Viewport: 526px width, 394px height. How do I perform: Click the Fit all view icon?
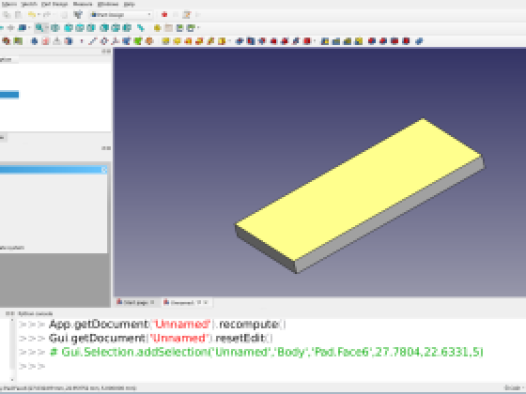[39, 28]
